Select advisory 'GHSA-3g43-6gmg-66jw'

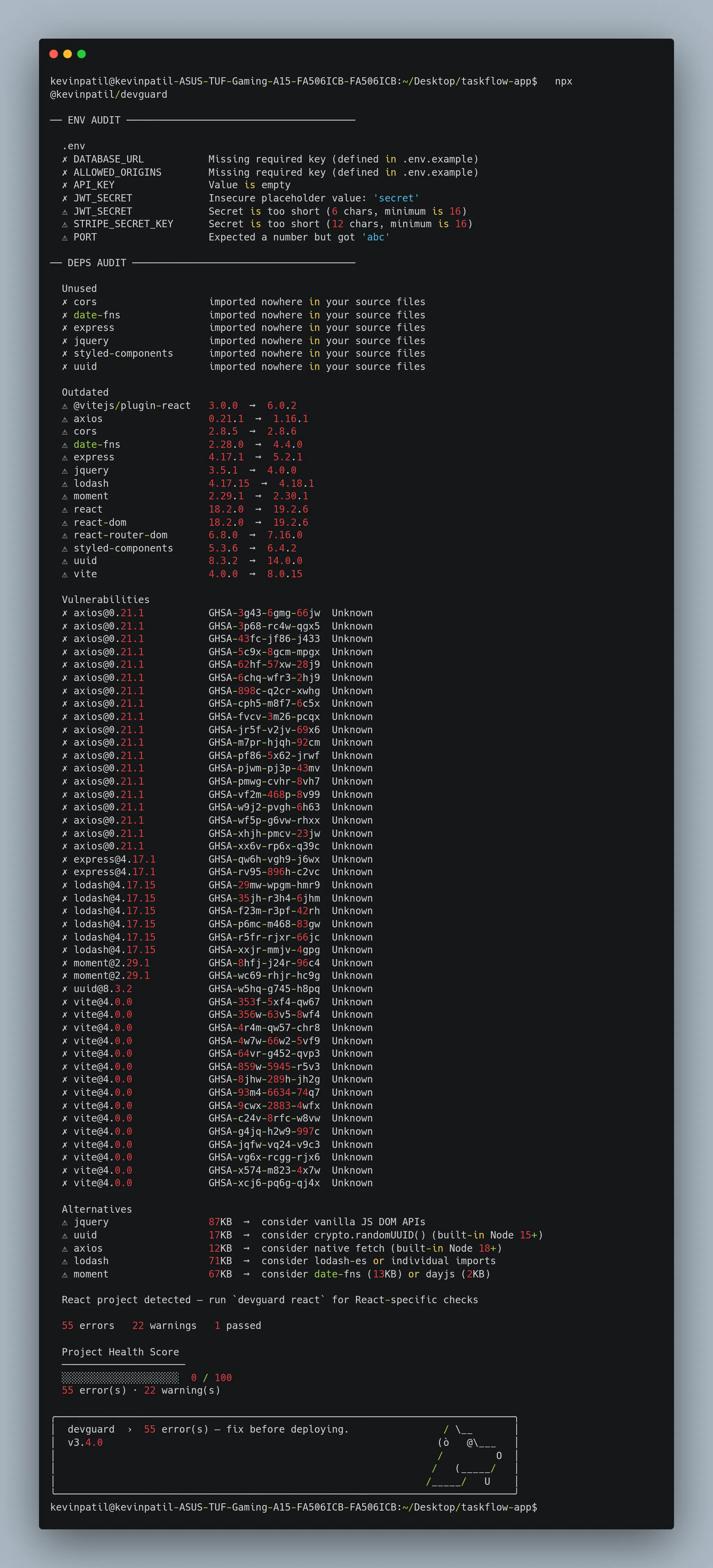point(264,613)
